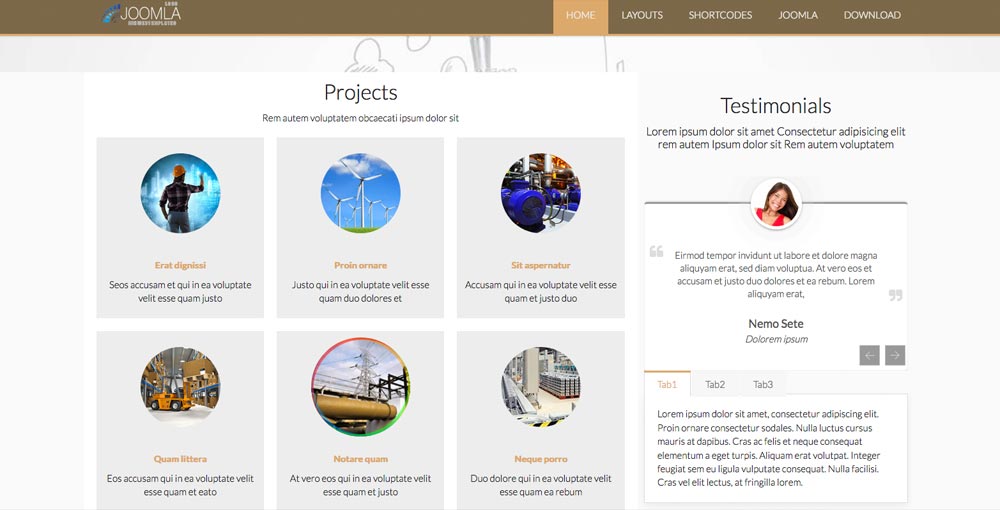Switch to the Tab3 tab

point(763,384)
